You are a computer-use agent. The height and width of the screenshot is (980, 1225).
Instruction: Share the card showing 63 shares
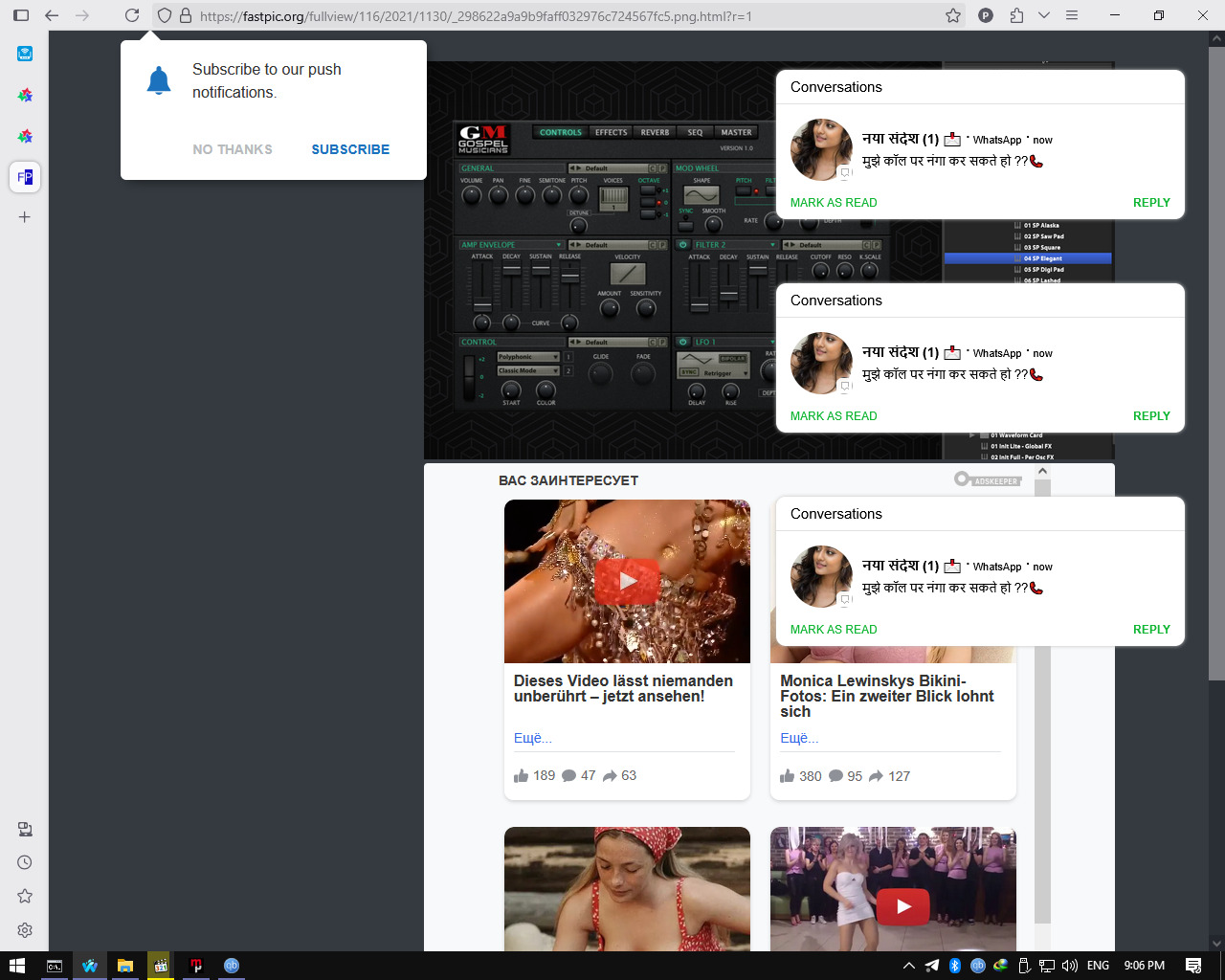coord(610,776)
